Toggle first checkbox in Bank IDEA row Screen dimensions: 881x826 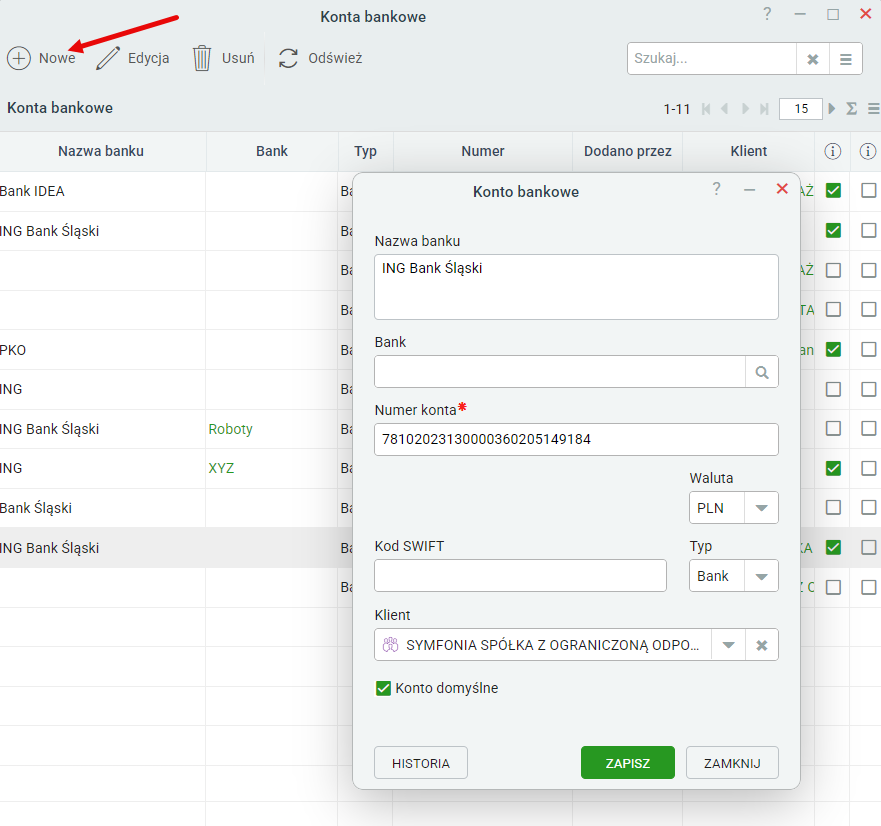click(833, 190)
